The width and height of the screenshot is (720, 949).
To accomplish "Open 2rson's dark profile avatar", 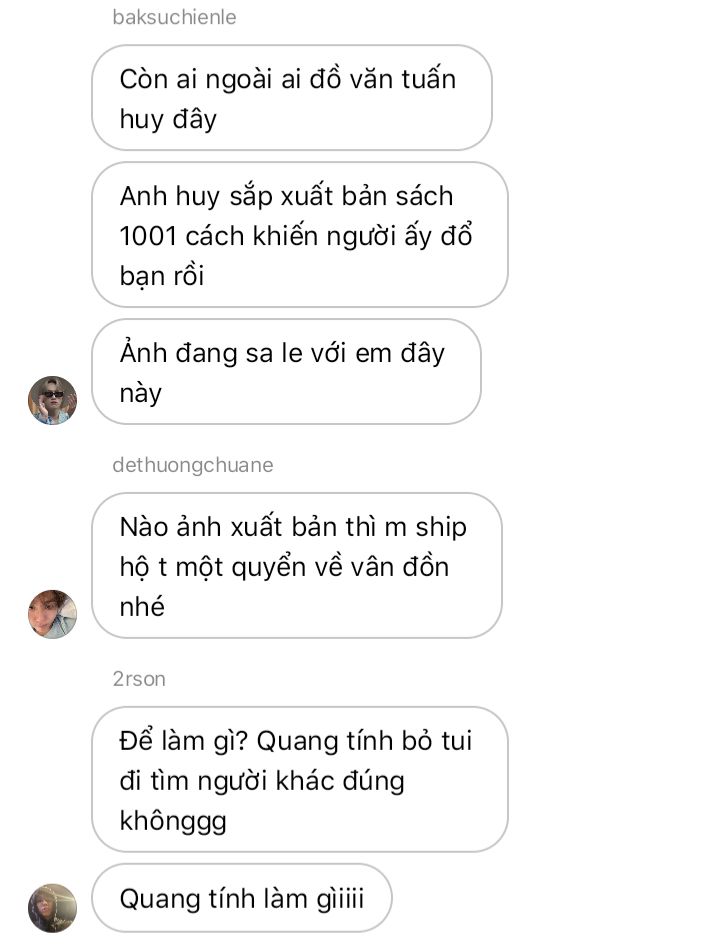I will (53, 908).
